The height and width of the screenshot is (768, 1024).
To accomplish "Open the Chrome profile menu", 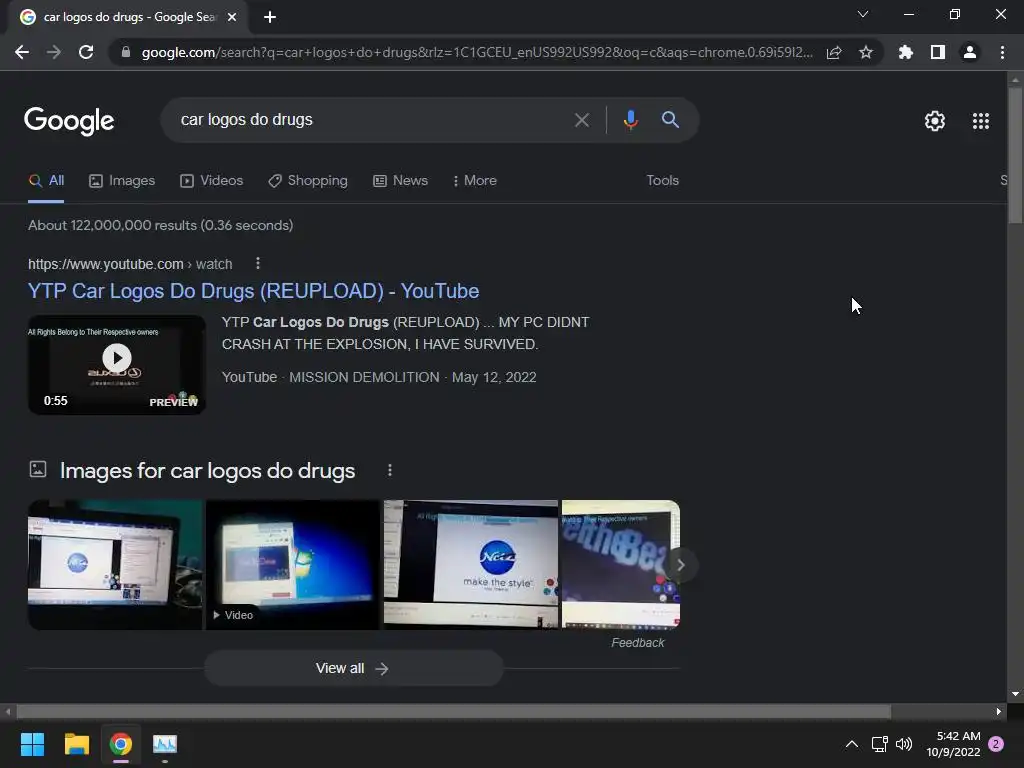I will coord(970,52).
